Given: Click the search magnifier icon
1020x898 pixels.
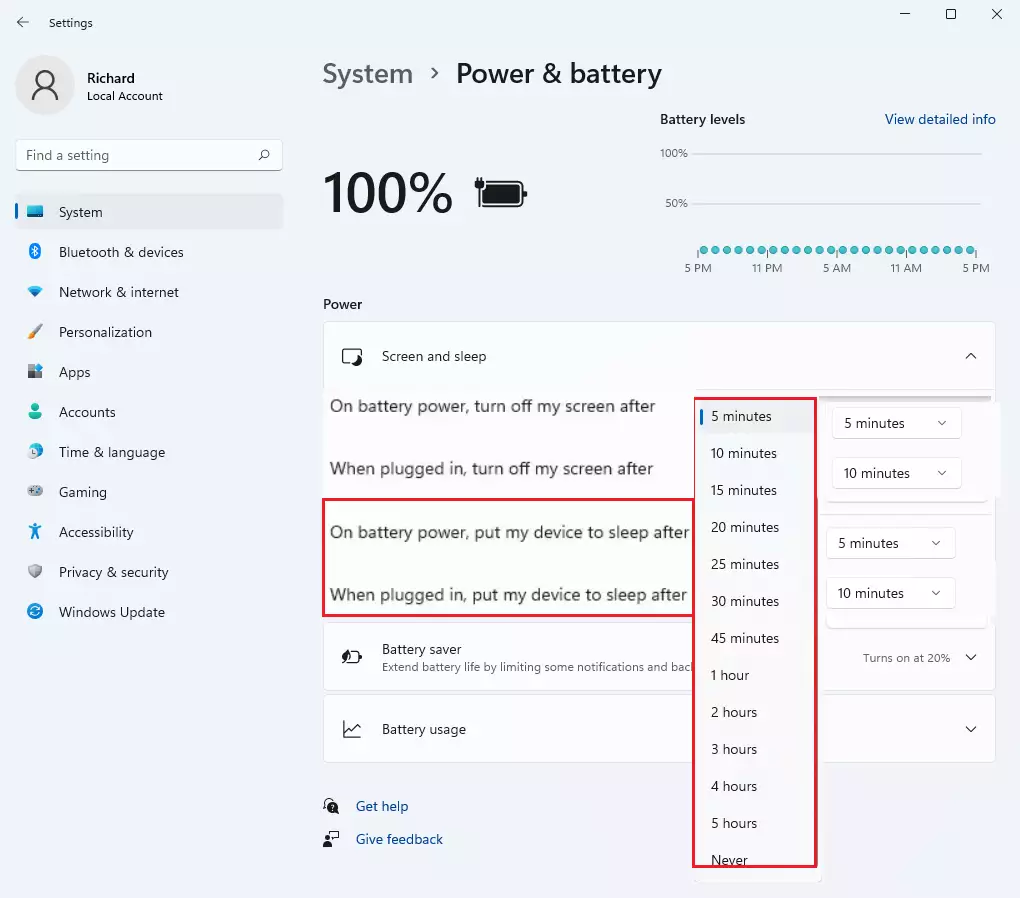Looking at the screenshot, I should click(263, 155).
